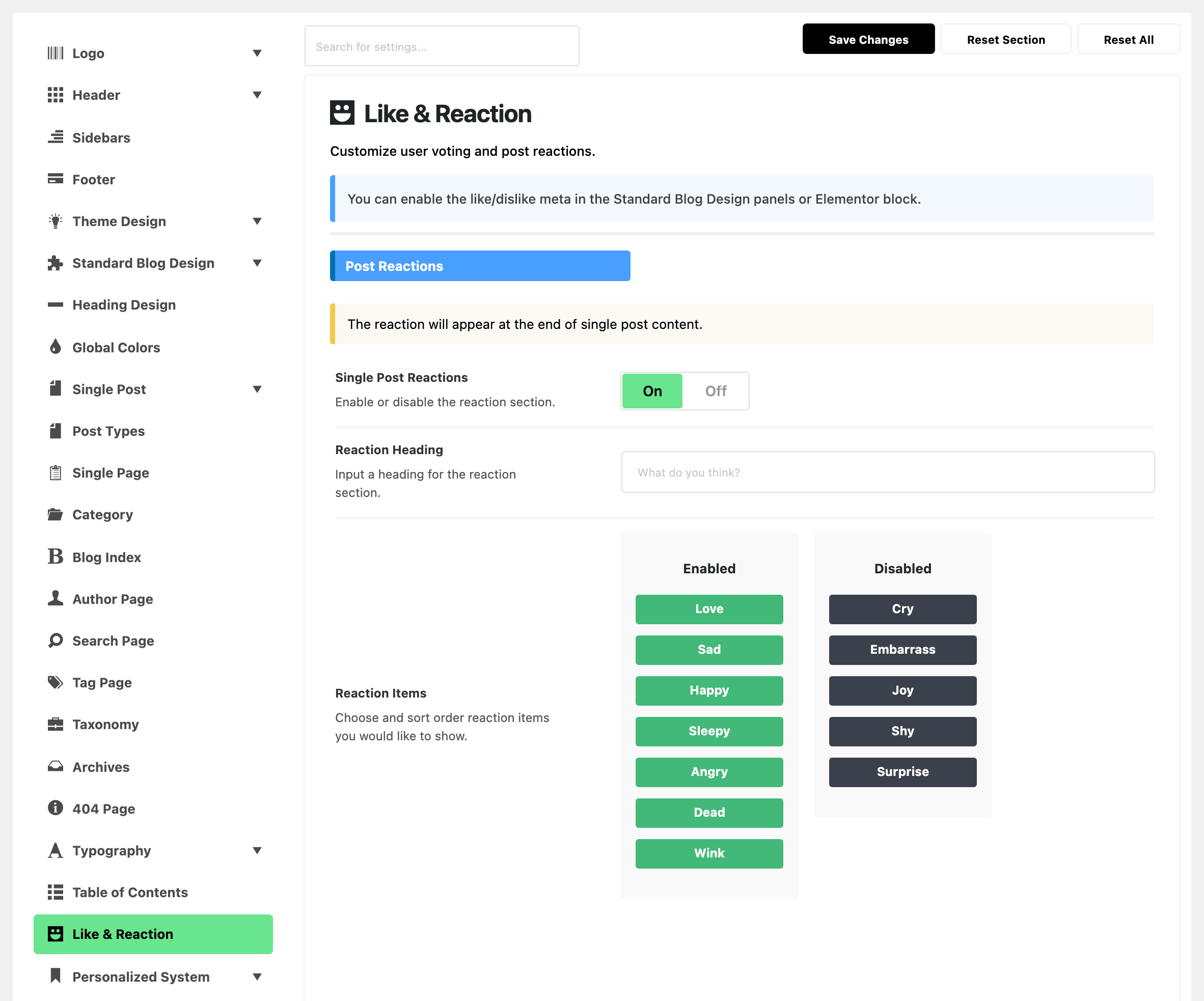The width and height of the screenshot is (1204, 1001).
Task: Click the Heading Design dash icon
Action: click(55, 304)
